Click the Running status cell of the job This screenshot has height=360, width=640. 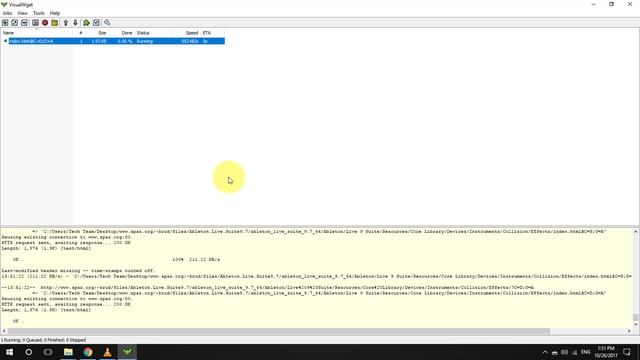tap(145, 41)
